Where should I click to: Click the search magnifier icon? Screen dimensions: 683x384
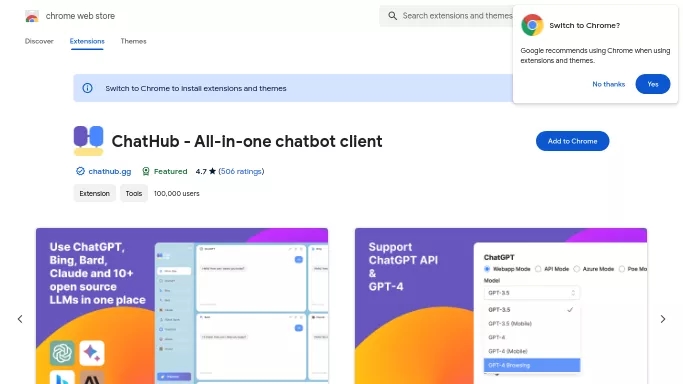pyautogui.click(x=392, y=16)
